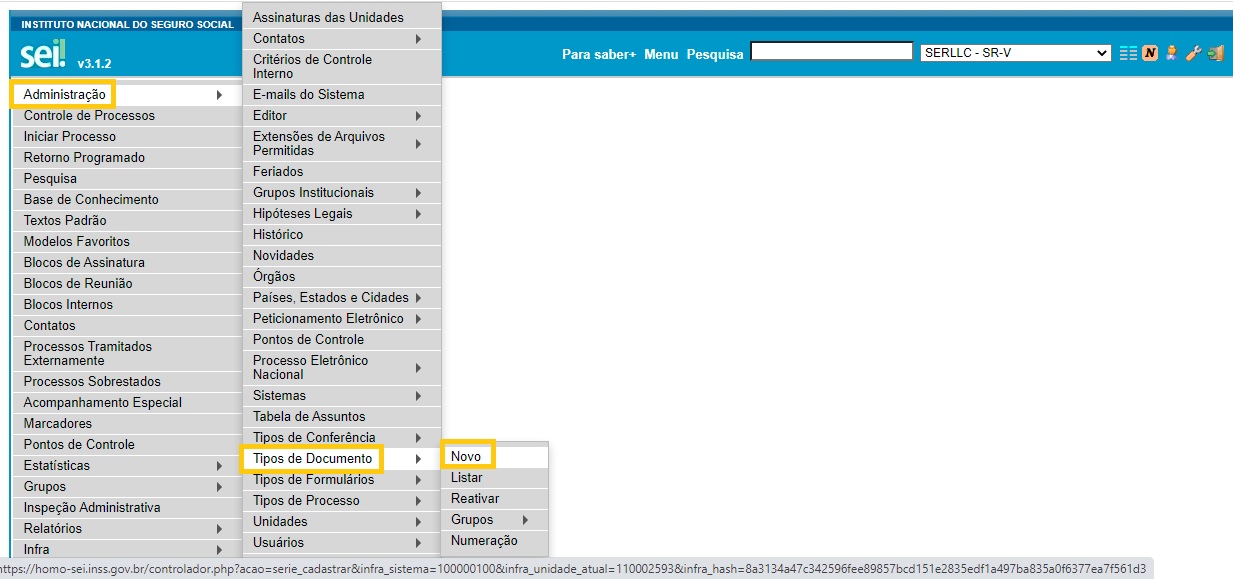Expand the Hipóteses Legais submenu arrow
Screen dimensions: 1233x579
(418, 214)
